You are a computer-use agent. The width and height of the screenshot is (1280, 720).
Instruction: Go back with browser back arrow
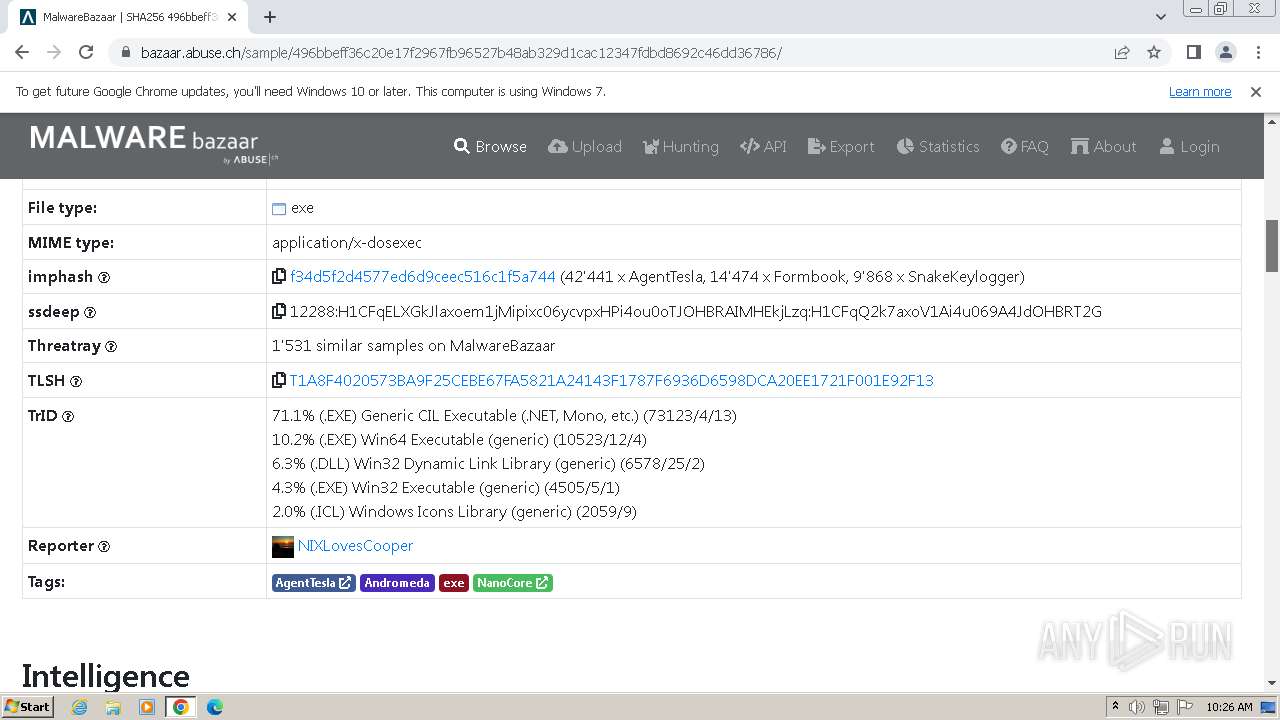point(22,52)
